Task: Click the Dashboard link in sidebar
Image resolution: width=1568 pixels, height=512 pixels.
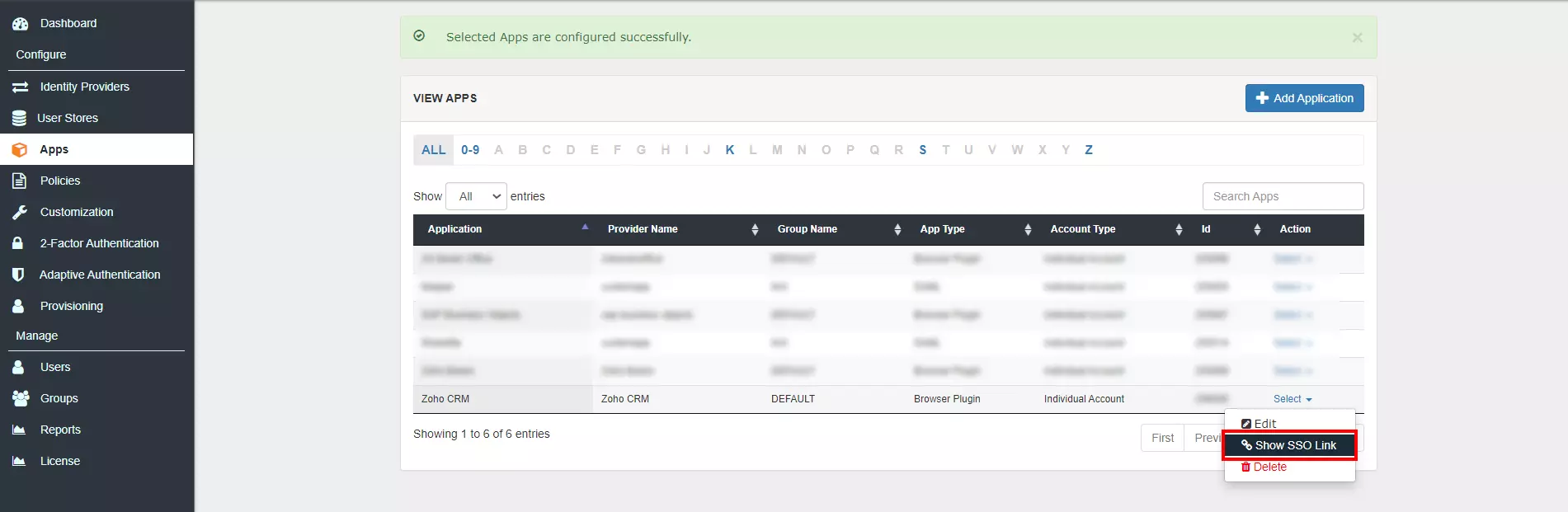Action: 68,23
